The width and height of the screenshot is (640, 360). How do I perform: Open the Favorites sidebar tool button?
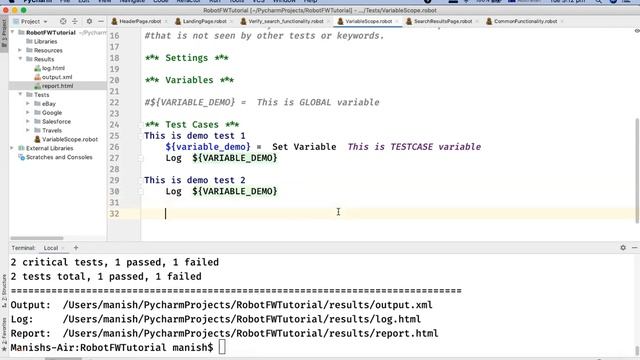point(4,334)
